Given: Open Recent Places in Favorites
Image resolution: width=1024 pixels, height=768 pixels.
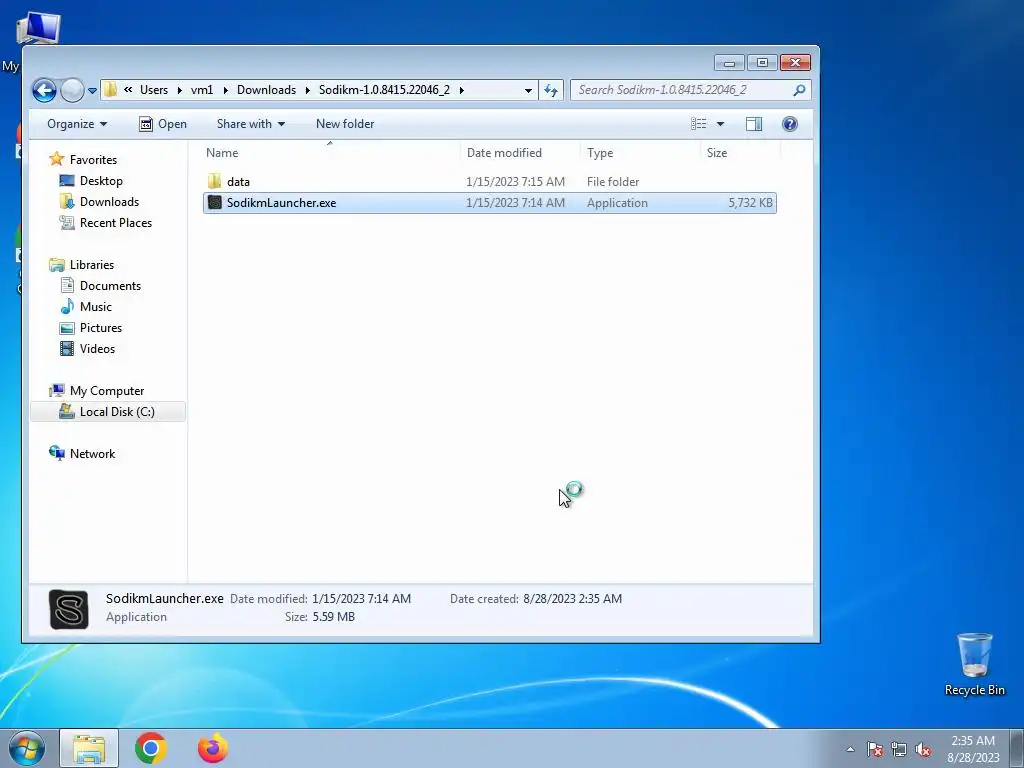Looking at the screenshot, I should pos(116,222).
